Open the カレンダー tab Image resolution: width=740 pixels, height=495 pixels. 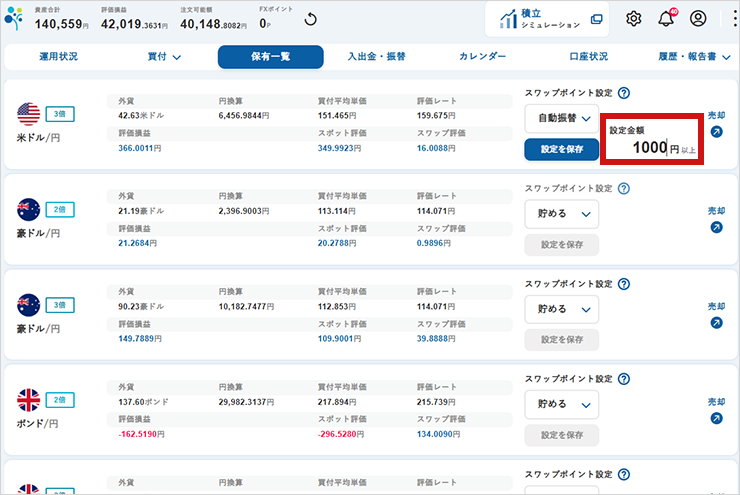(x=482, y=57)
